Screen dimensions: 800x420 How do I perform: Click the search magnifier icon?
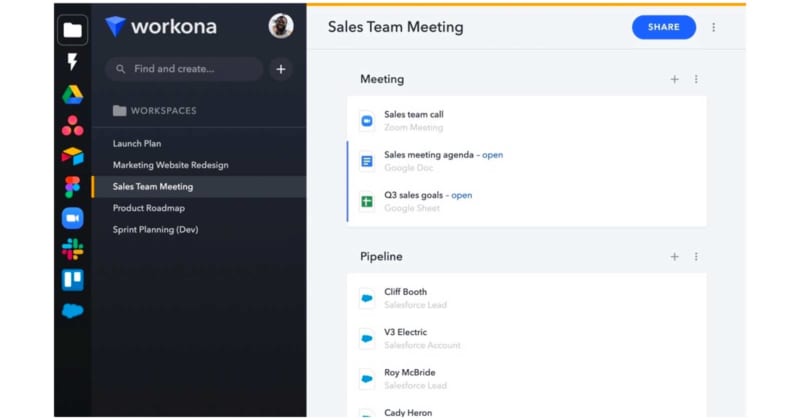[x=120, y=69]
